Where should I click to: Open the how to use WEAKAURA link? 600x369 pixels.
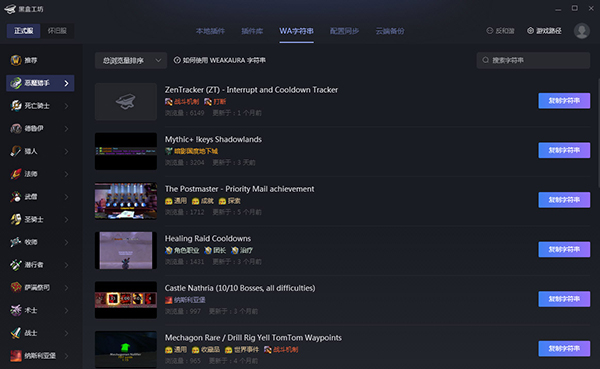pos(220,60)
